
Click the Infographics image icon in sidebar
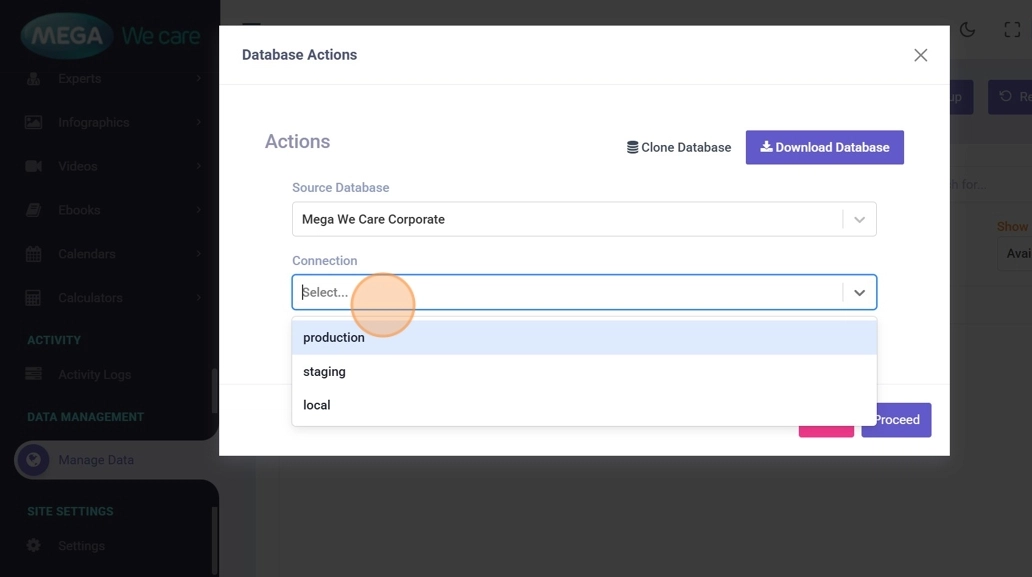(33, 122)
